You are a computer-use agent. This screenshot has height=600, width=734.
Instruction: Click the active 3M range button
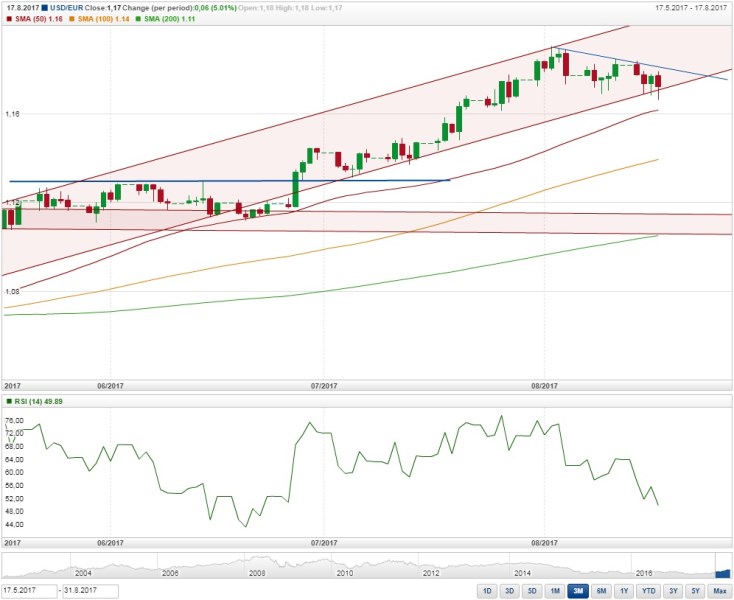(x=579, y=591)
